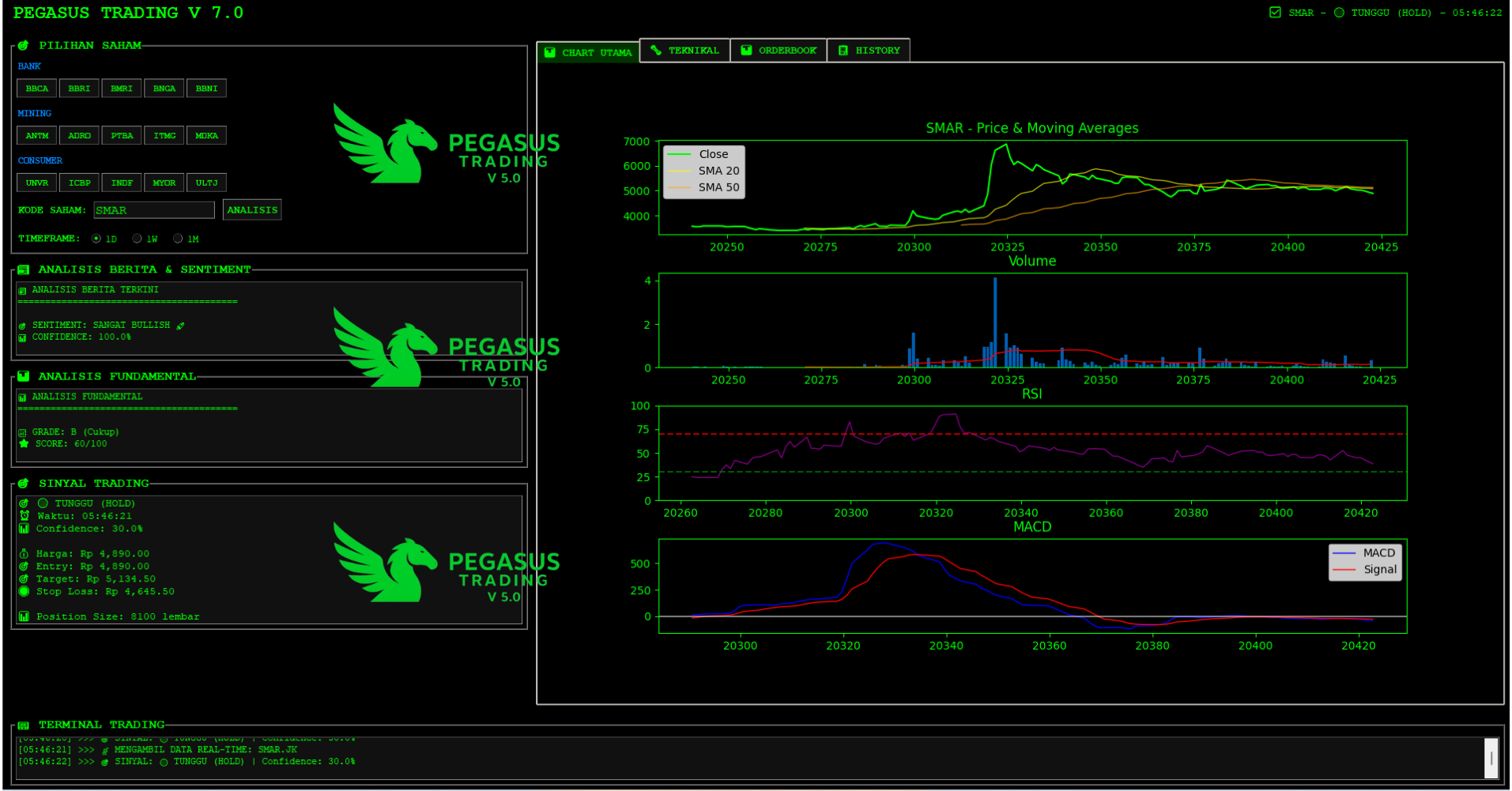Switch to the Teknikal tab
The height and width of the screenshot is (791, 1512).
684,51
